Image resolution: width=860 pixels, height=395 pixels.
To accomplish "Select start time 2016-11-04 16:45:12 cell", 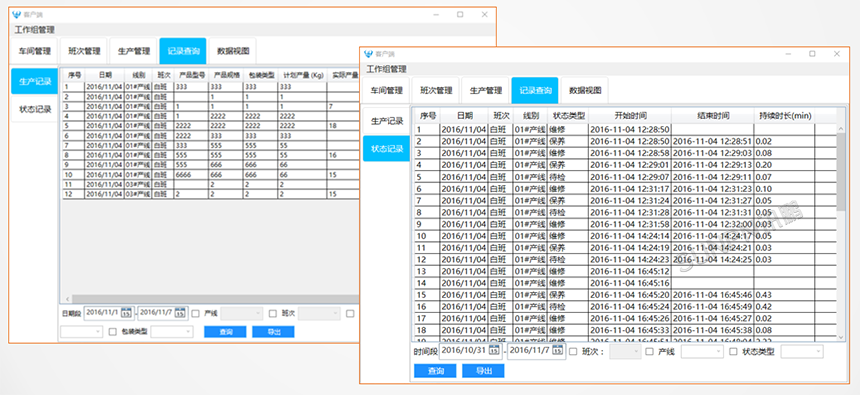I will (x=630, y=271).
